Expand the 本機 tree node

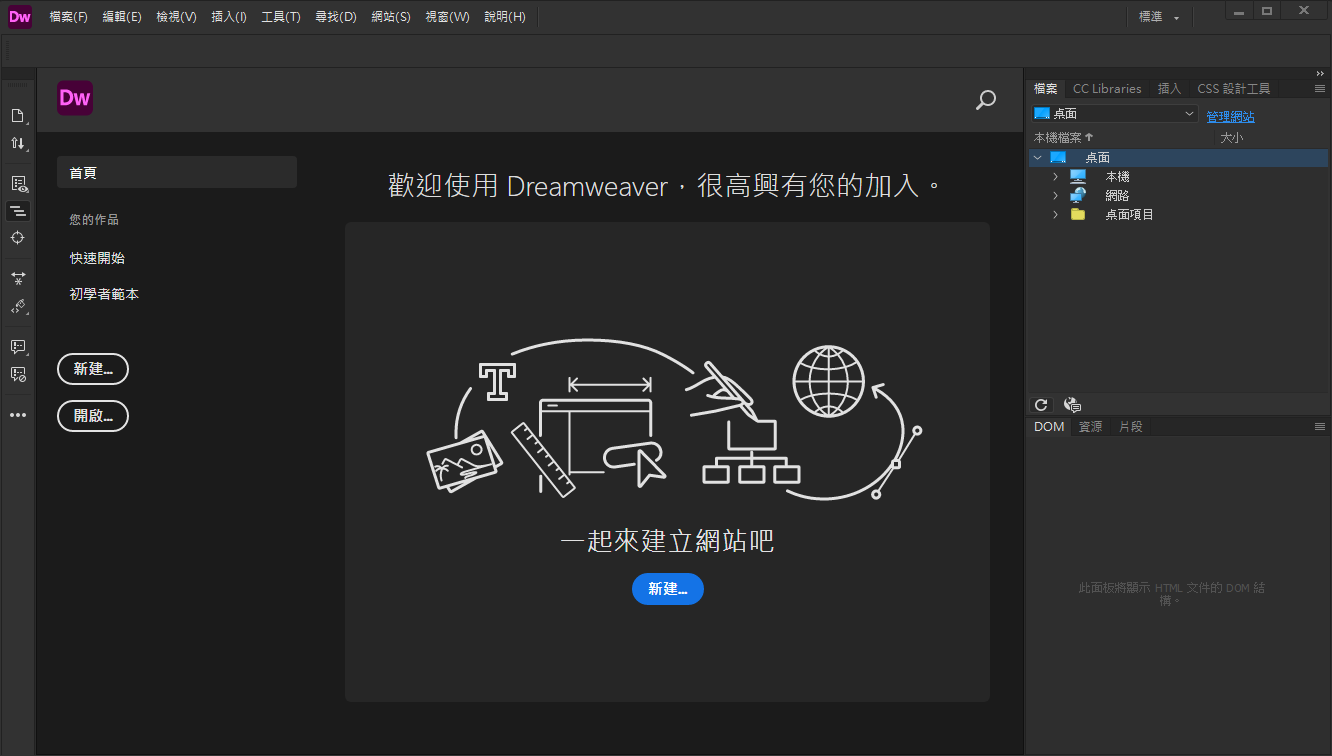1055,176
